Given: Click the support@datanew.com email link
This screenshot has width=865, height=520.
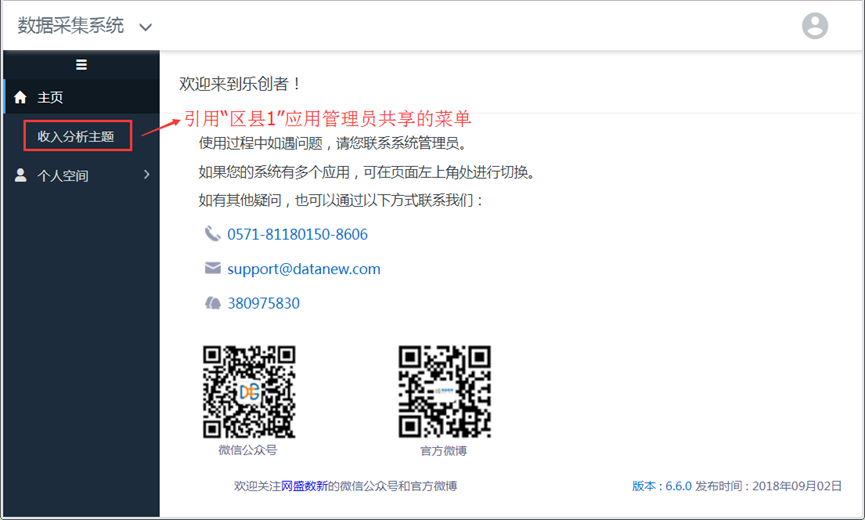Looking at the screenshot, I should click(303, 269).
